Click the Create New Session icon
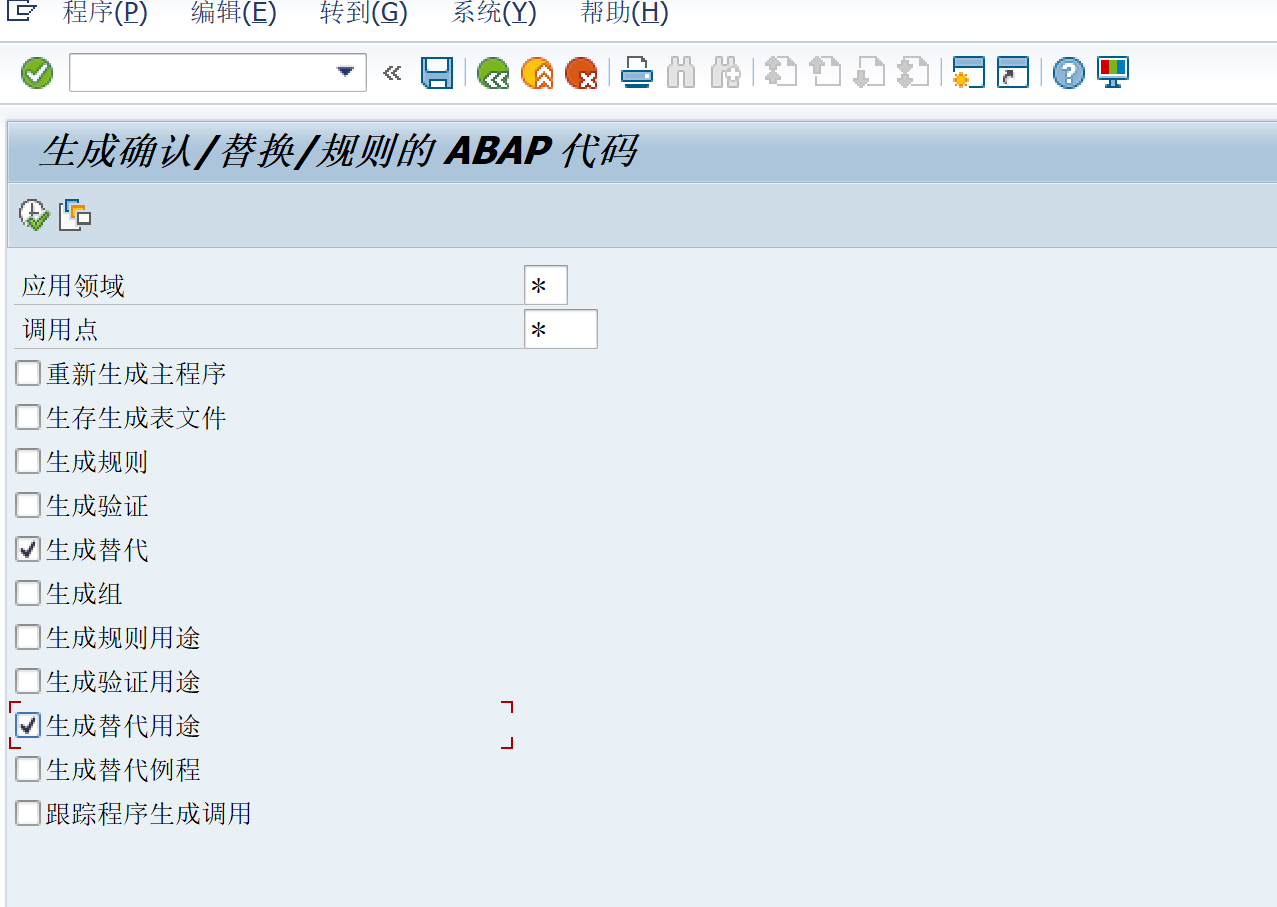The height and width of the screenshot is (907, 1277). click(969, 73)
